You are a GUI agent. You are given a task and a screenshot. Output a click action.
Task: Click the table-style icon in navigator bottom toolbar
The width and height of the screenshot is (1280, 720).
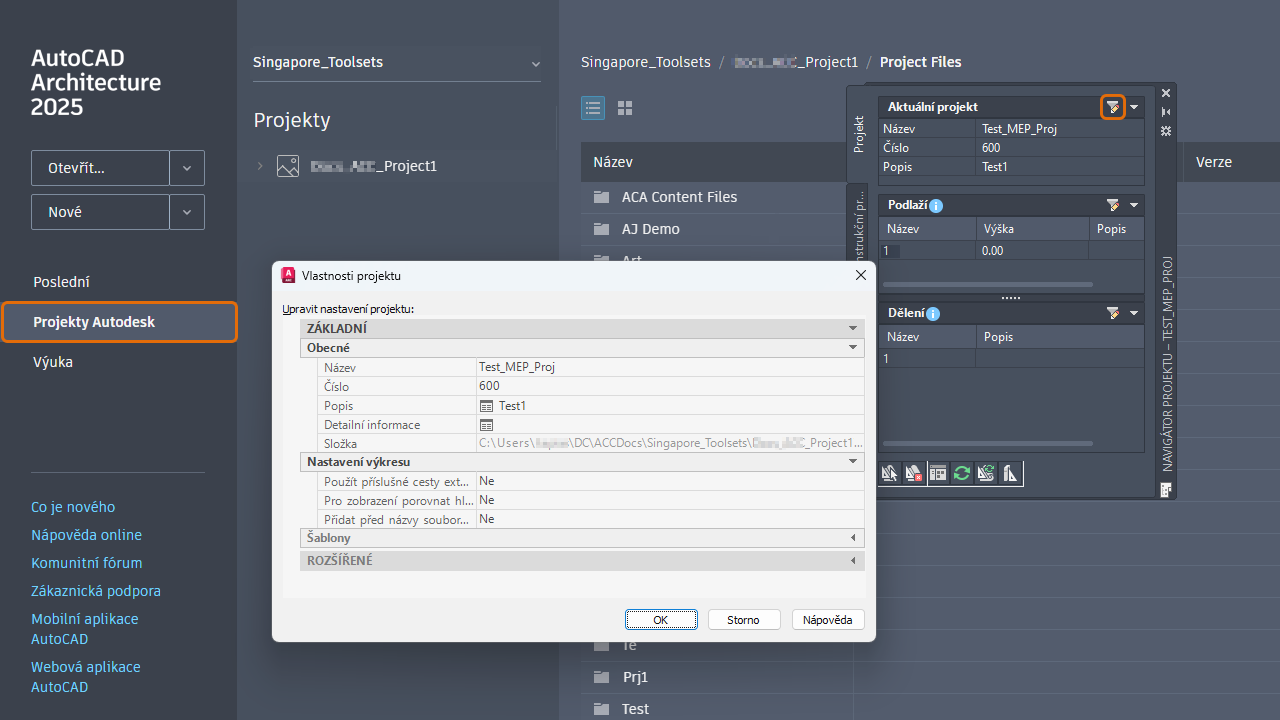(937, 473)
